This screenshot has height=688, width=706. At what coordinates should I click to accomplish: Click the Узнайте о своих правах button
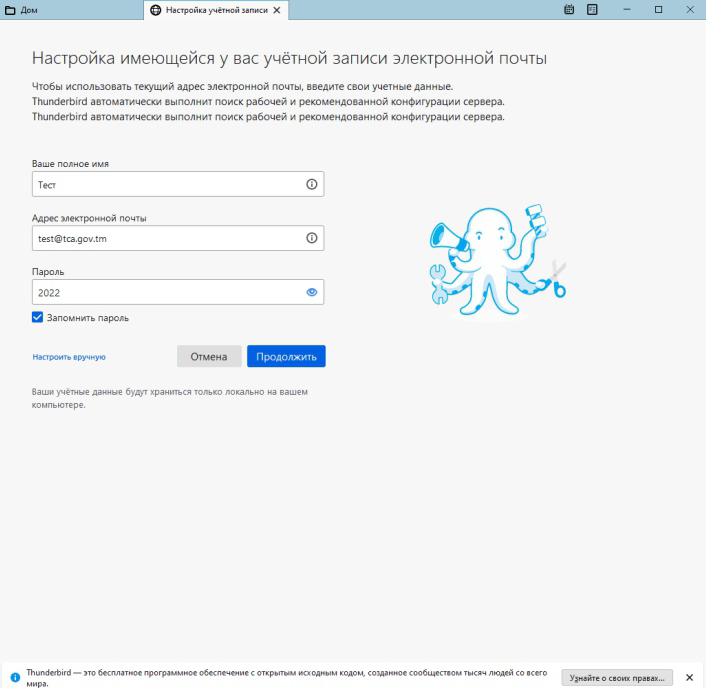(617, 678)
